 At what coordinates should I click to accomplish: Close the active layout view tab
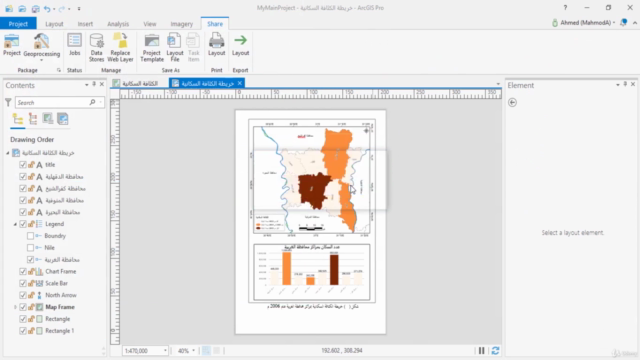click(240, 83)
